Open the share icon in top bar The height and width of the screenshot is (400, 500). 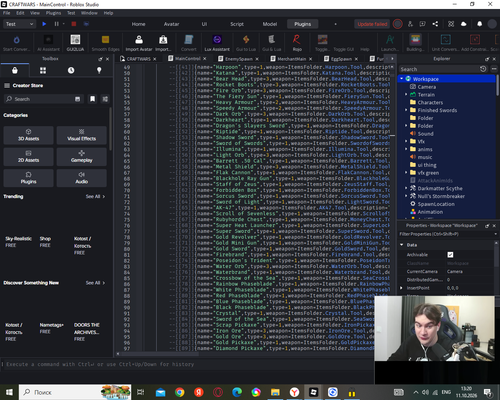pos(435,24)
